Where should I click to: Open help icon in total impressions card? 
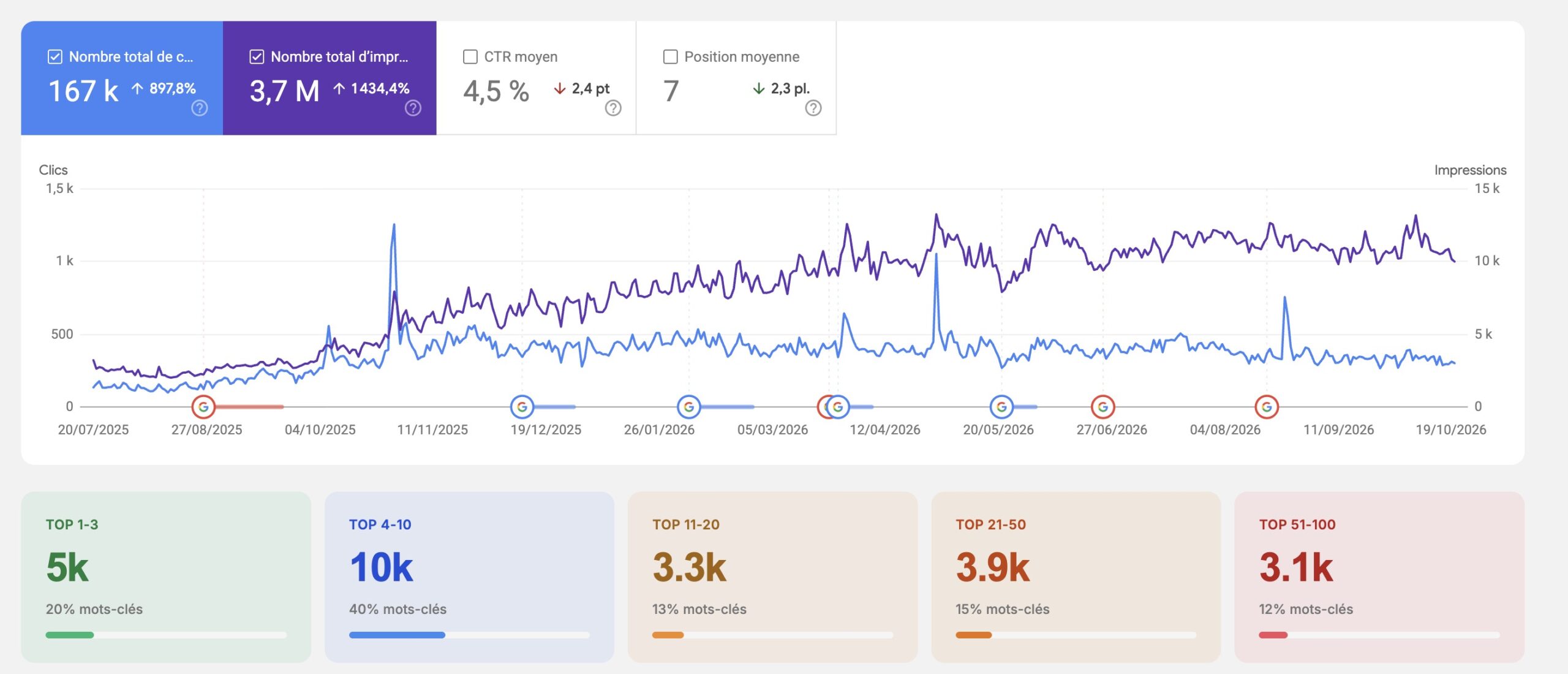(x=413, y=108)
